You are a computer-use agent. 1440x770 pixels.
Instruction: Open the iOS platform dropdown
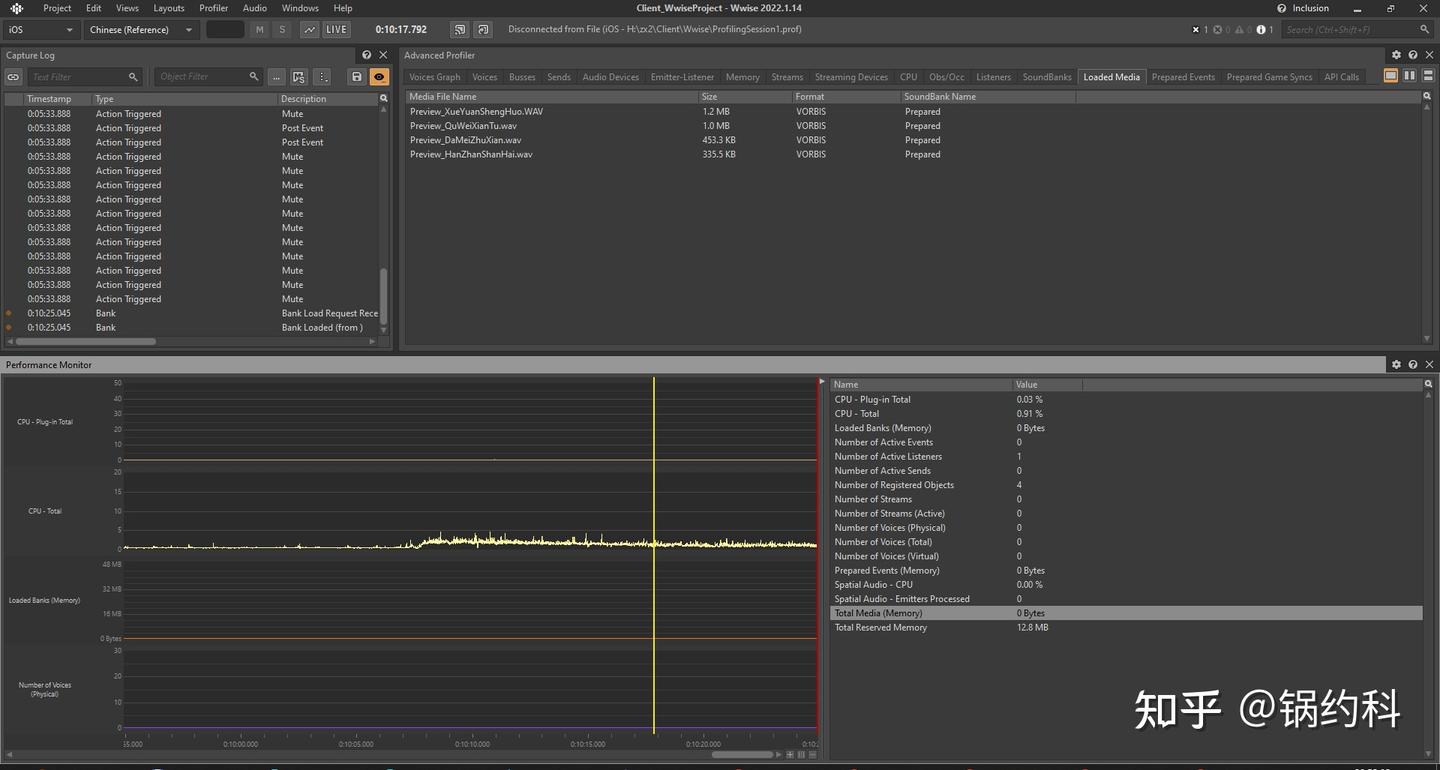point(38,29)
